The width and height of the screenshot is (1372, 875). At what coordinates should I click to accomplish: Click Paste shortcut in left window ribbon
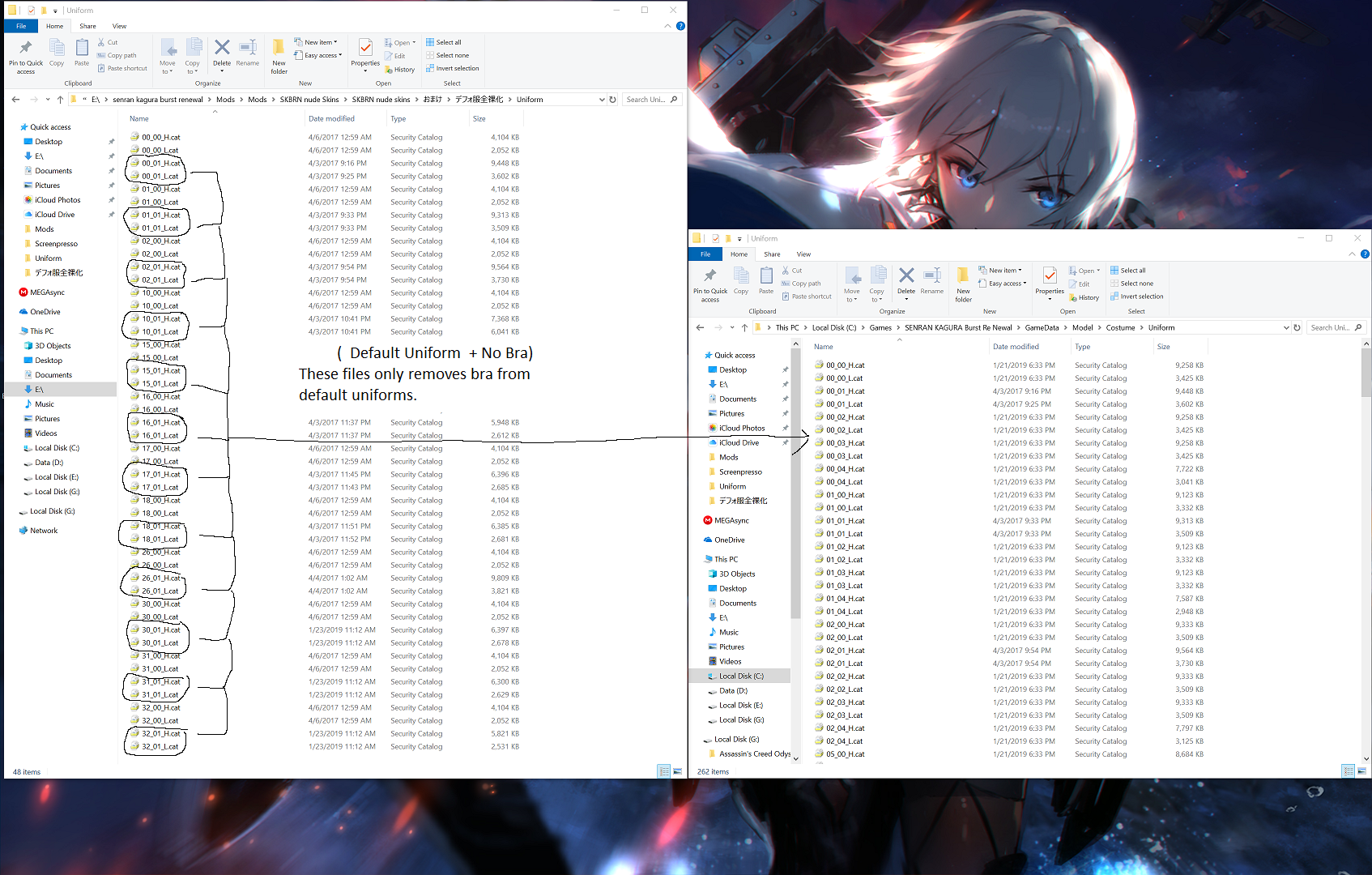[122, 68]
